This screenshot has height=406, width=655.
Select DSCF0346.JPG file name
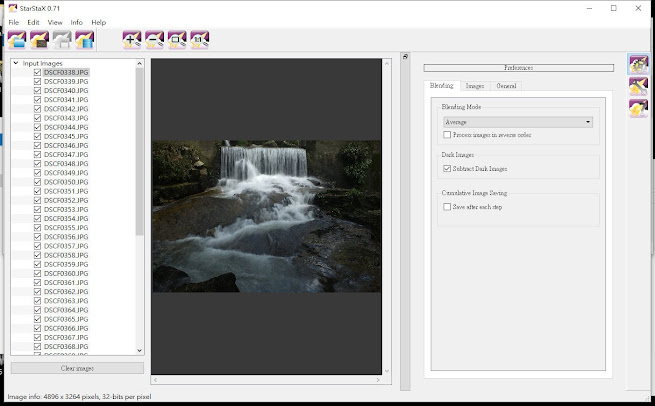click(66, 145)
